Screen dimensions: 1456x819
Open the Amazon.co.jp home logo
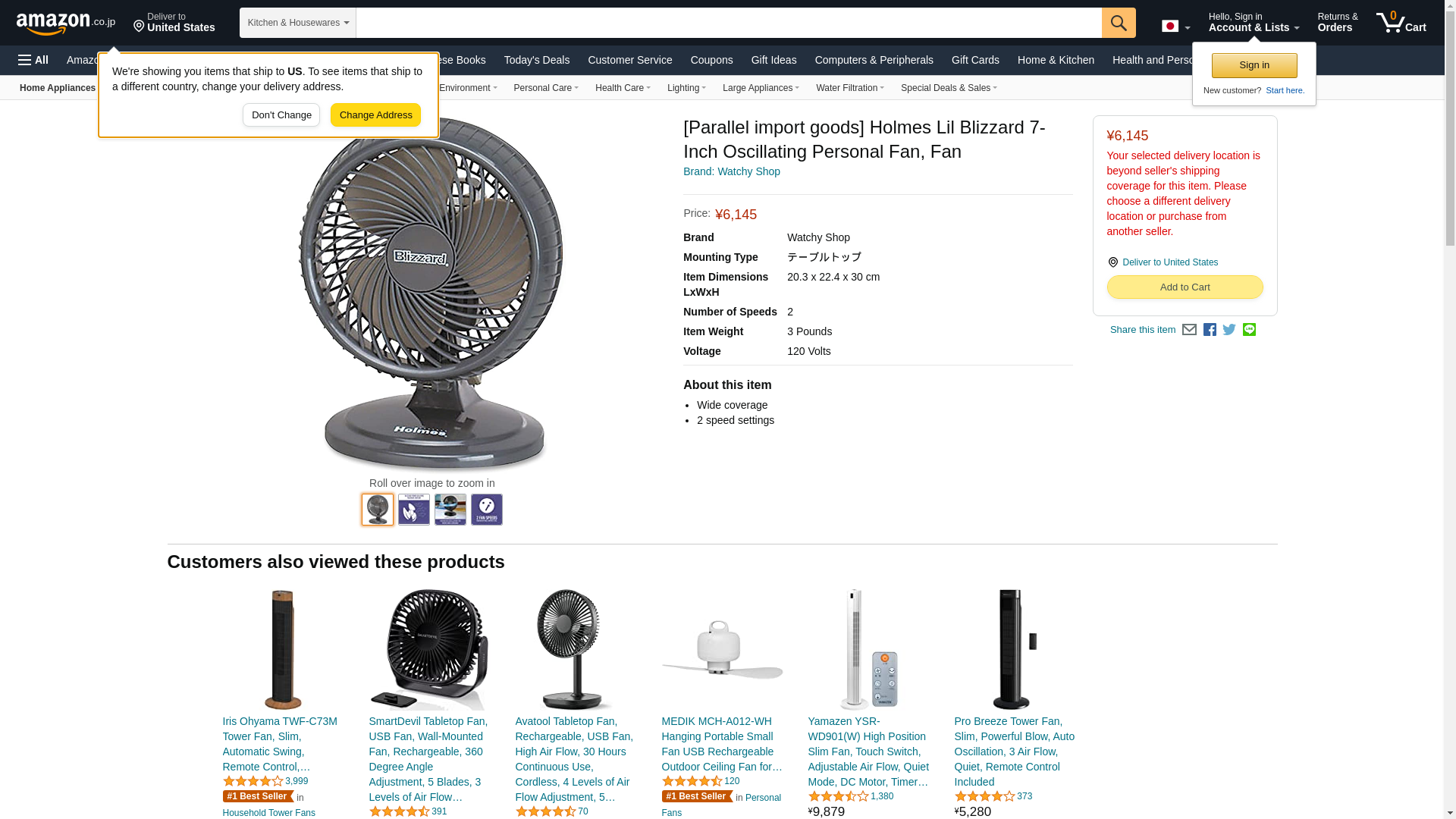coord(66,23)
